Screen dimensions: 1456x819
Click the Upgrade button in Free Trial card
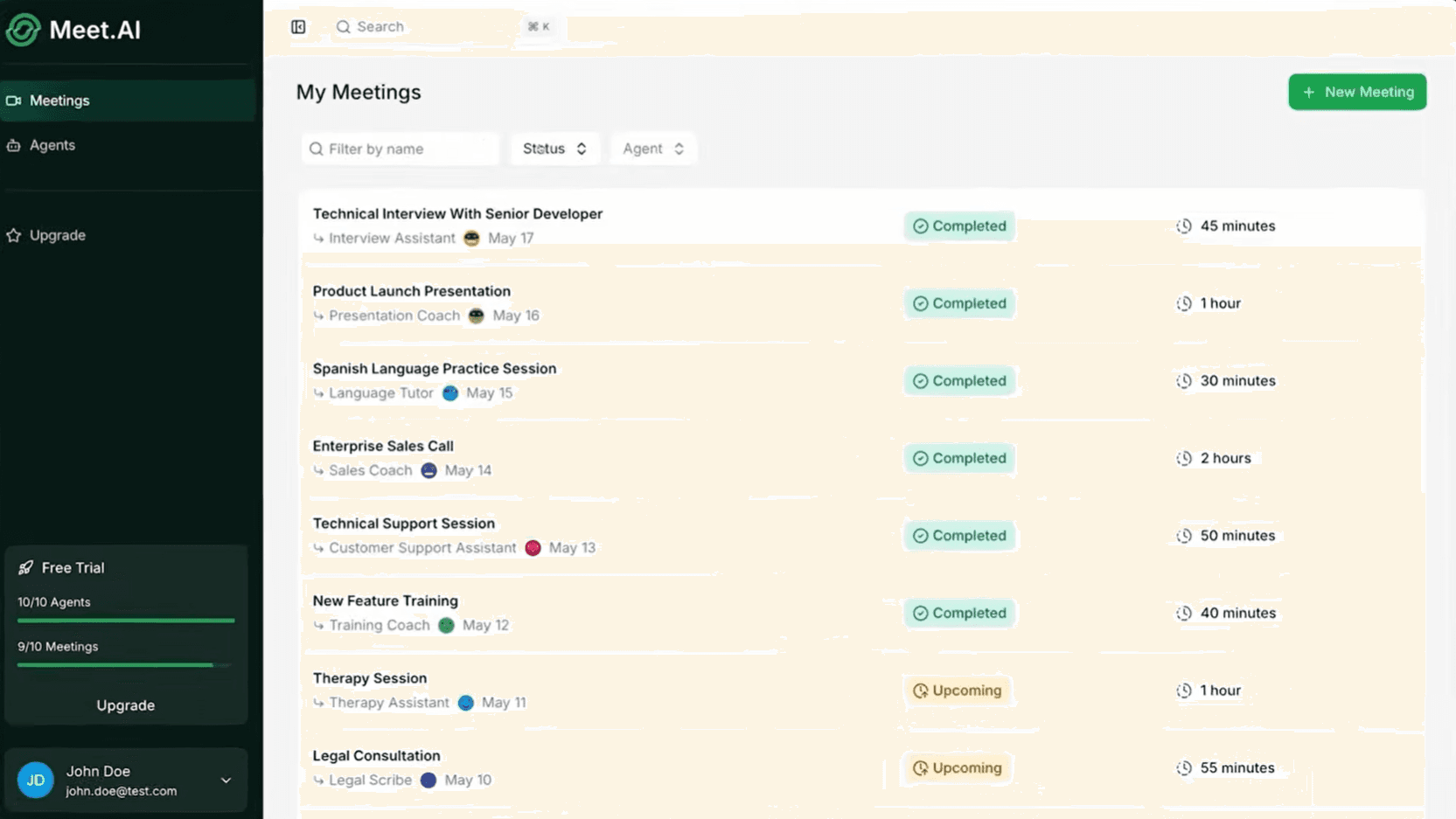click(x=126, y=705)
